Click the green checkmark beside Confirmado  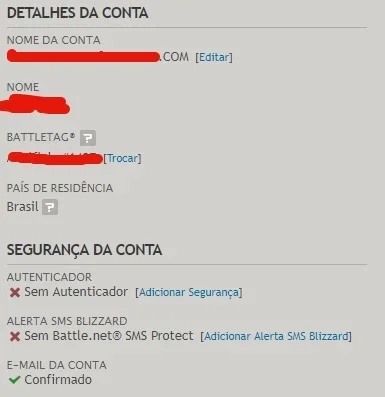tap(14, 380)
